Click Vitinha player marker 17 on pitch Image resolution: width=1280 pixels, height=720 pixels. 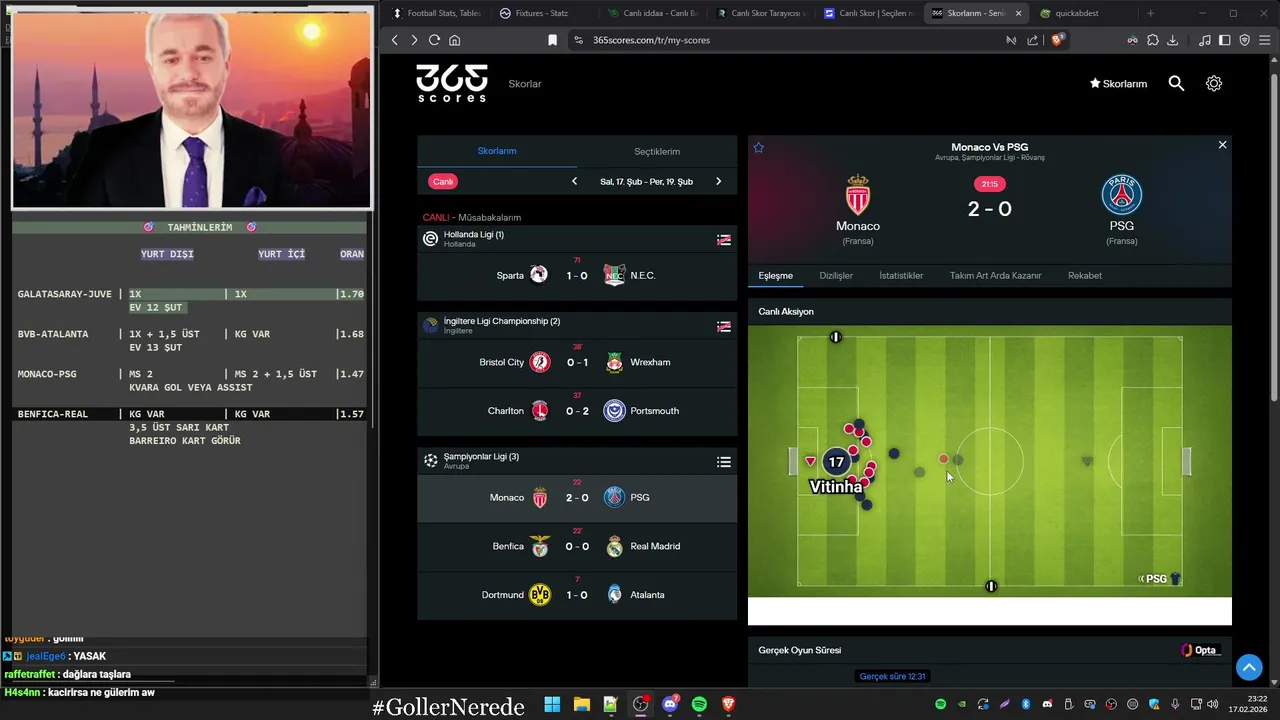tap(836, 462)
